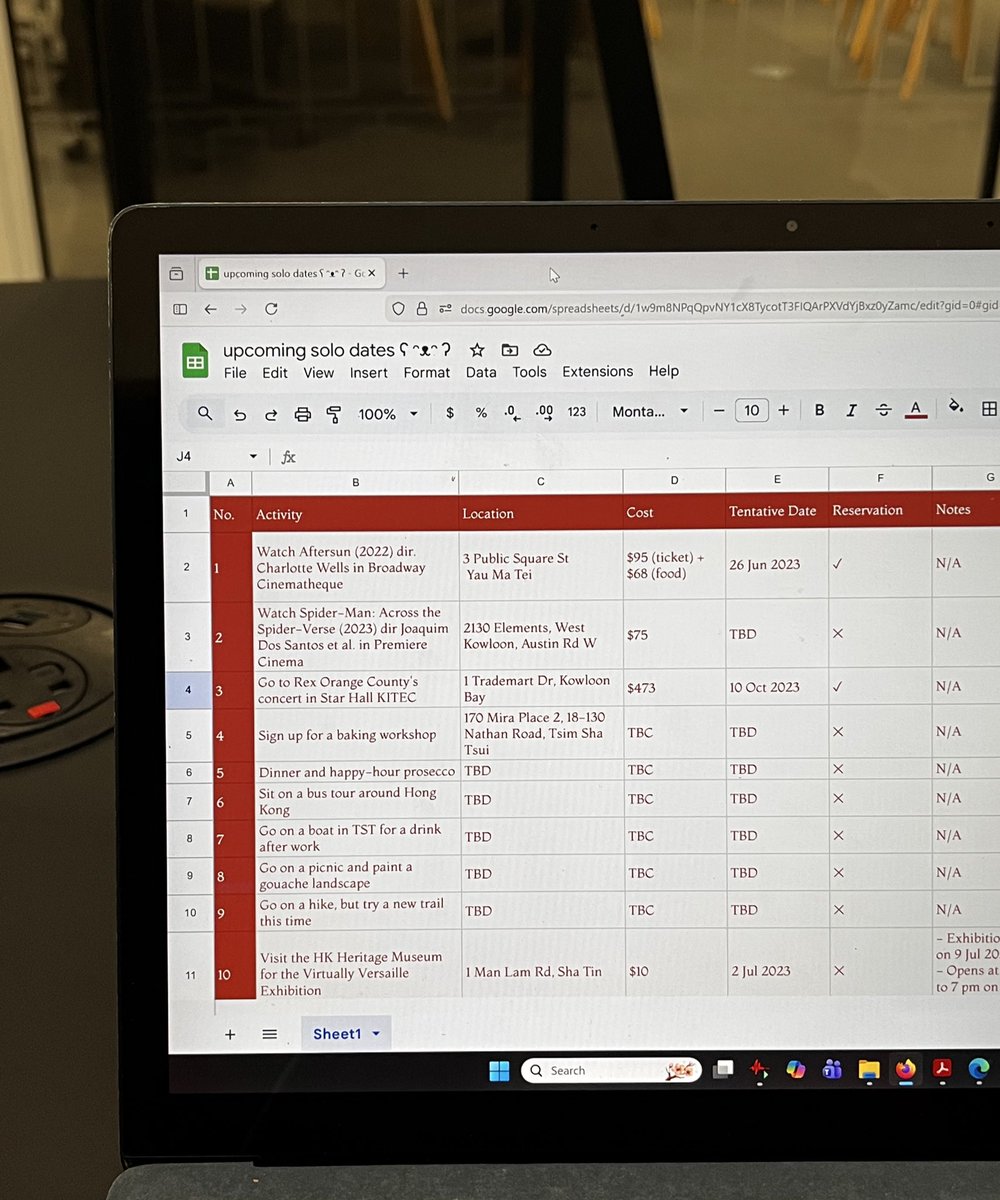The image size is (1000, 1200).
Task: View cloud save status
Action: tap(542, 350)
